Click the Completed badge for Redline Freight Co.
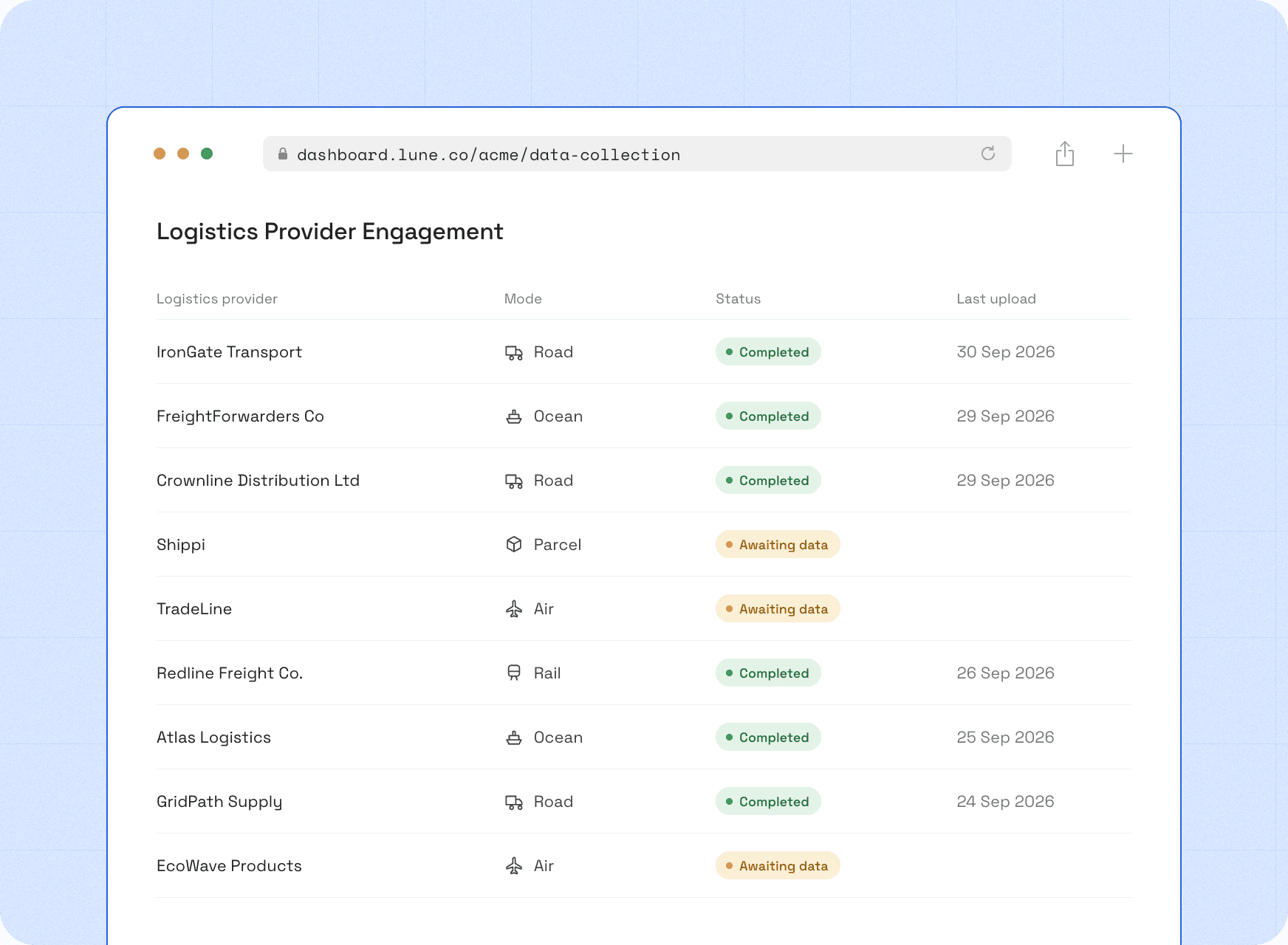 pyautogui.click(x=768, y=673)
